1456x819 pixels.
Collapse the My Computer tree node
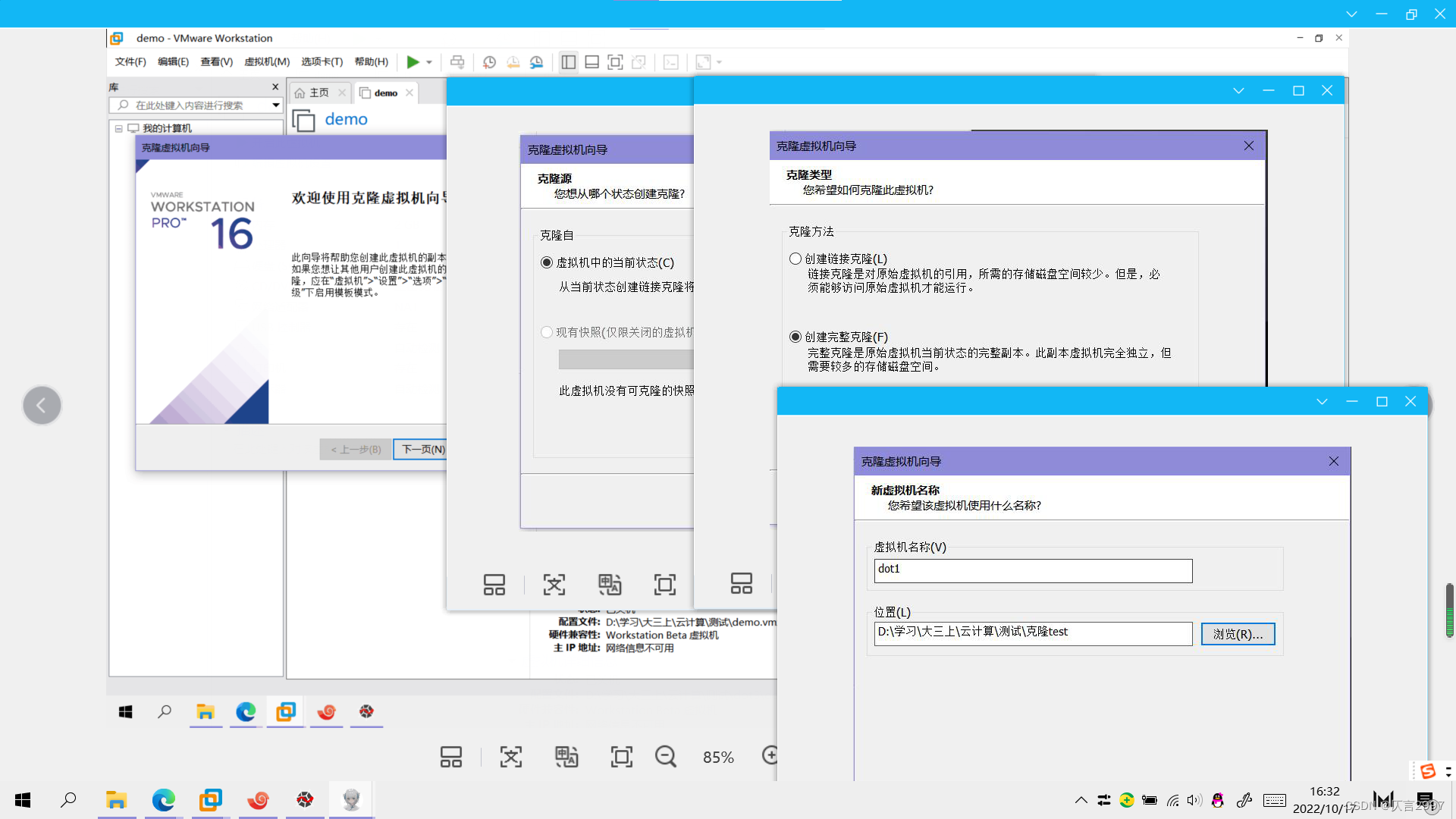(x=119, y=128)
